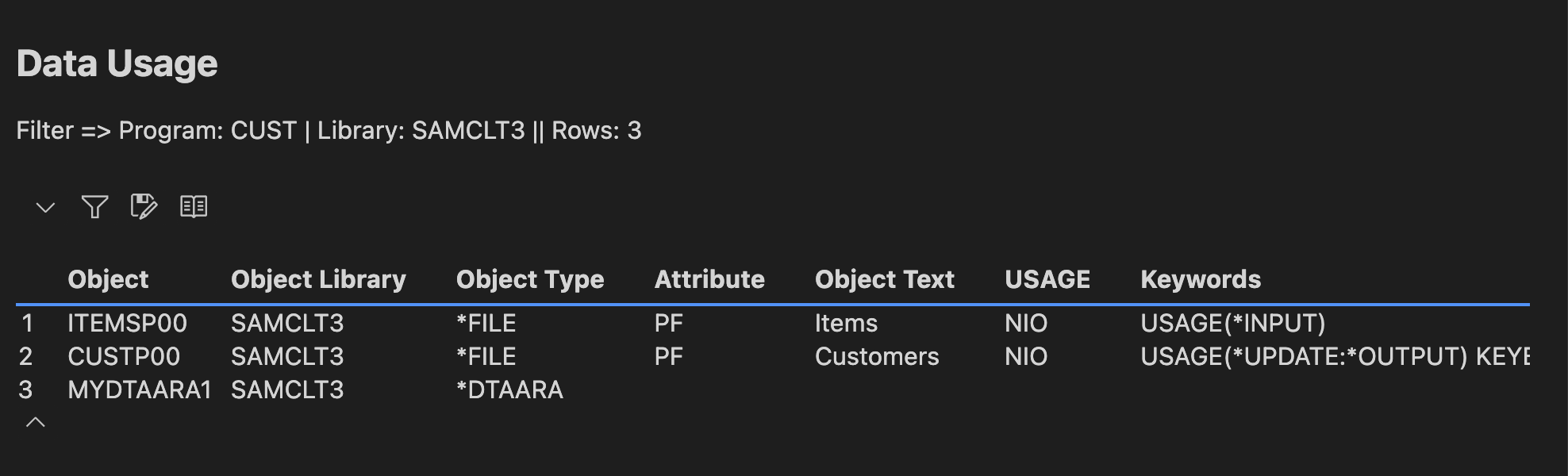Click the filter funnel icon

click(94, 207)
